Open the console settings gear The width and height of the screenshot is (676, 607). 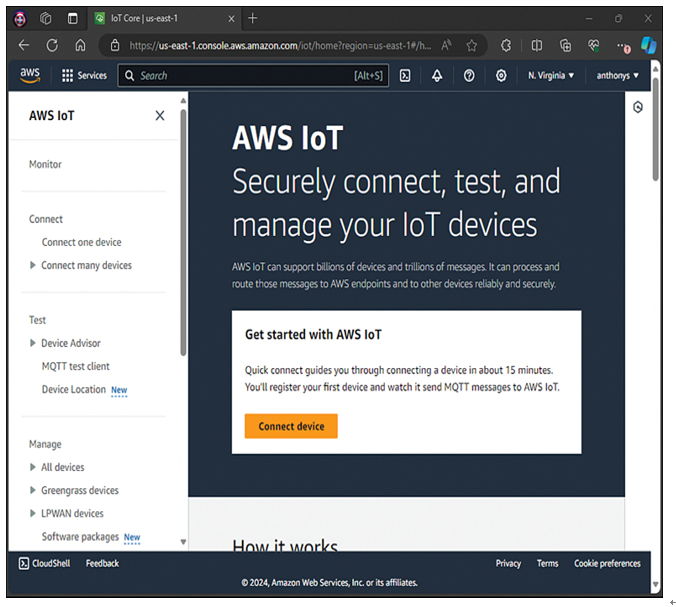pos(501,75)
